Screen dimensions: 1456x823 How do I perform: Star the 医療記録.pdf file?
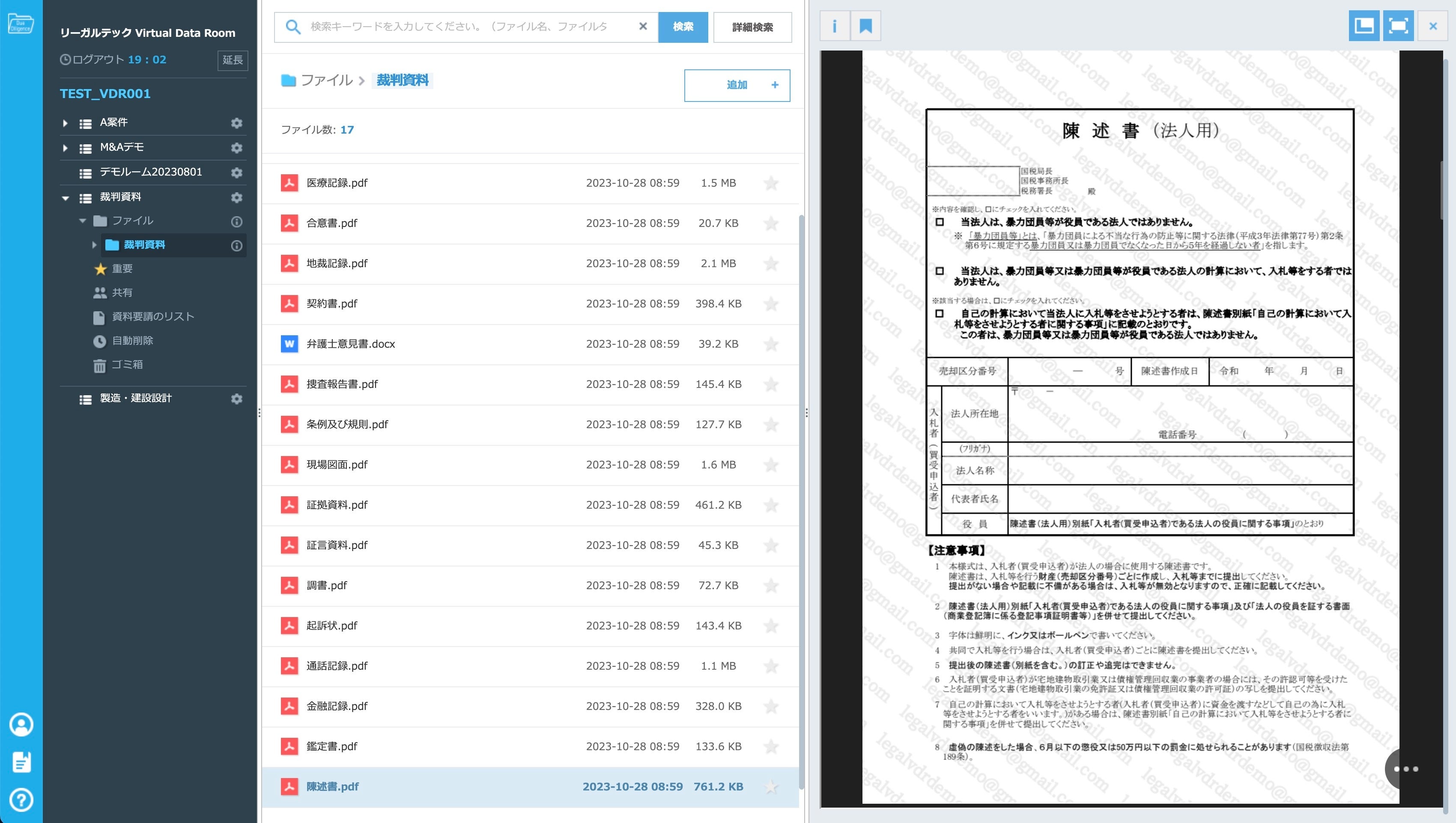[771, 183]
